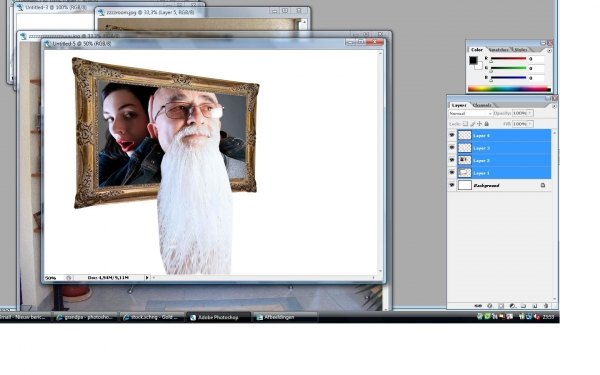Image resolution: width=600 pixels, height=375 pixels.
Task: Open the Color panel flyout menu
Action: [x=549, y=50]
